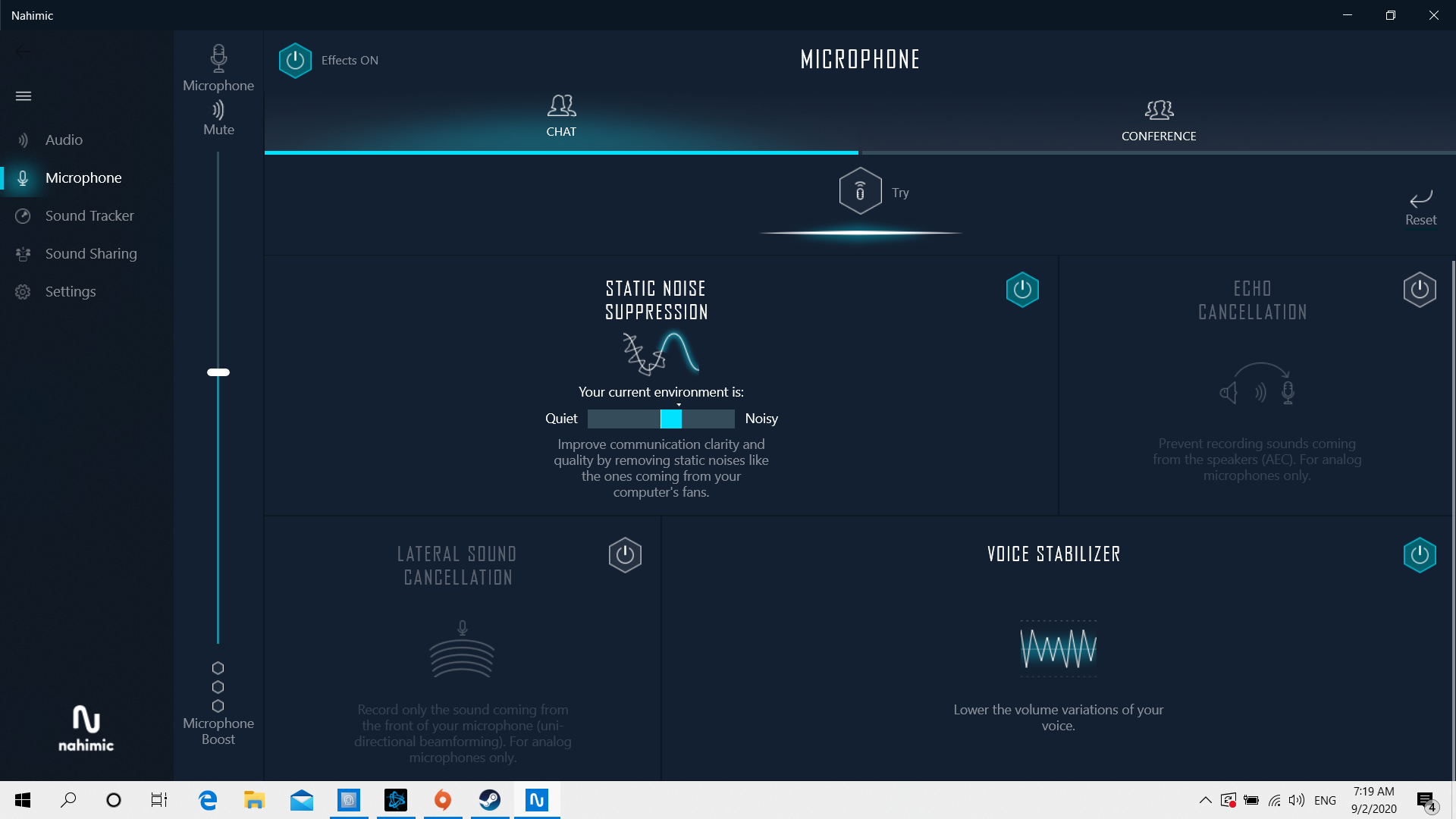Click the Sound Sharing icon in sidebar

tap(24, 254)
